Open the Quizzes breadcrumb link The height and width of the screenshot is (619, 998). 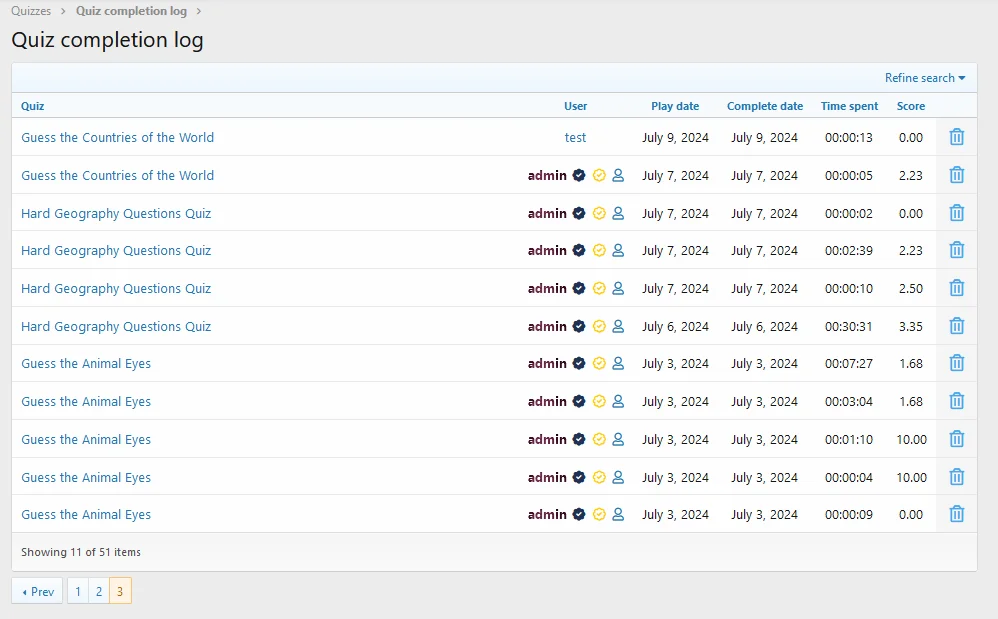[31, 11]
